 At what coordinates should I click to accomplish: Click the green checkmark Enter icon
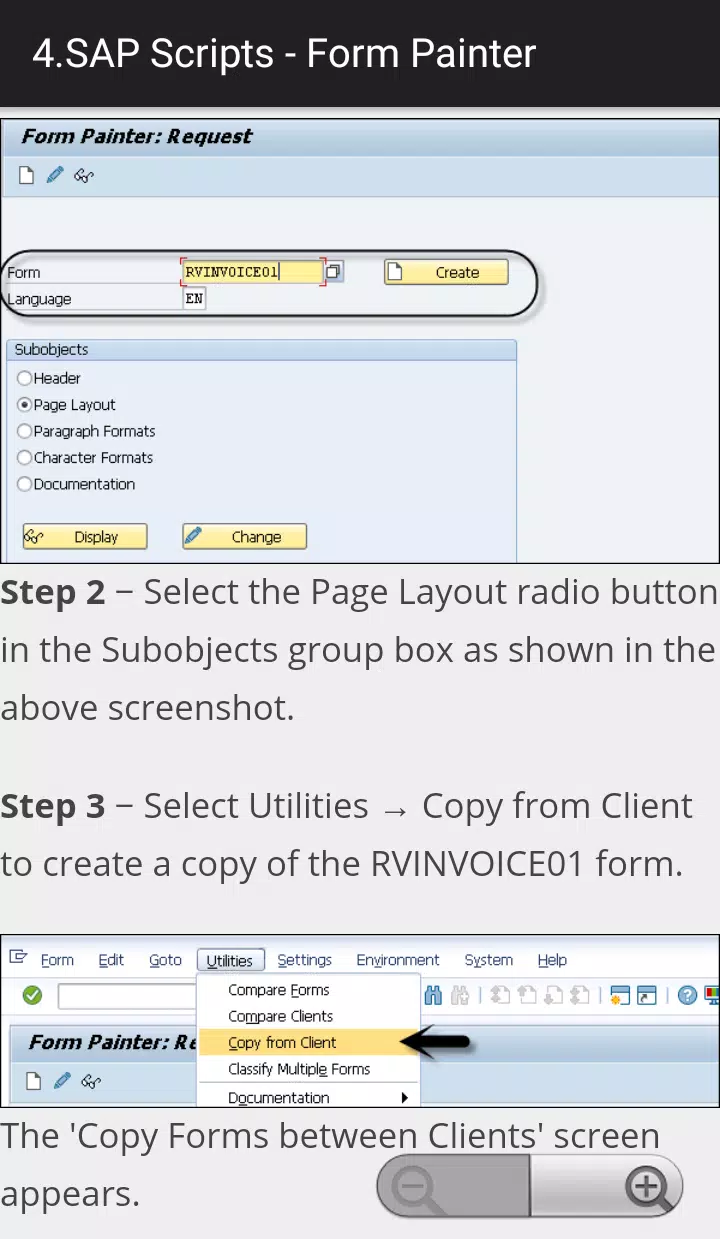(x=32, y=995)
